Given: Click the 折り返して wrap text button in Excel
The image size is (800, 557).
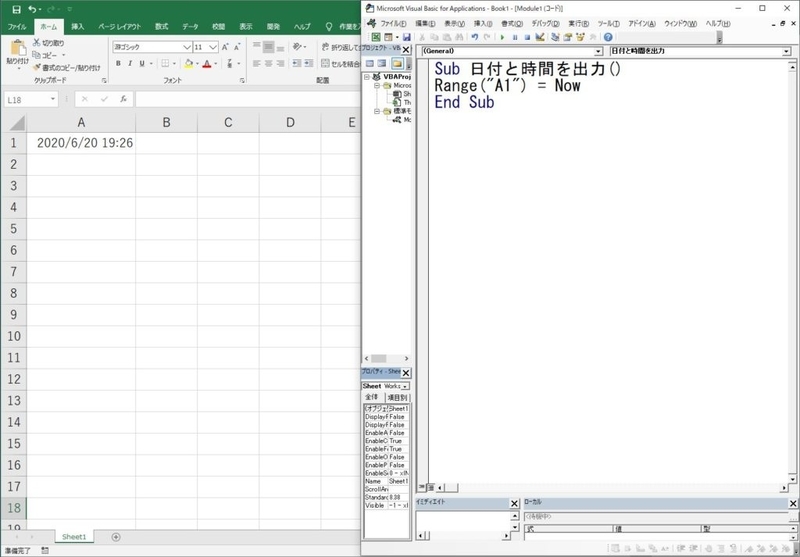Looking at the screenshot, I should click(x=341, y=47).
